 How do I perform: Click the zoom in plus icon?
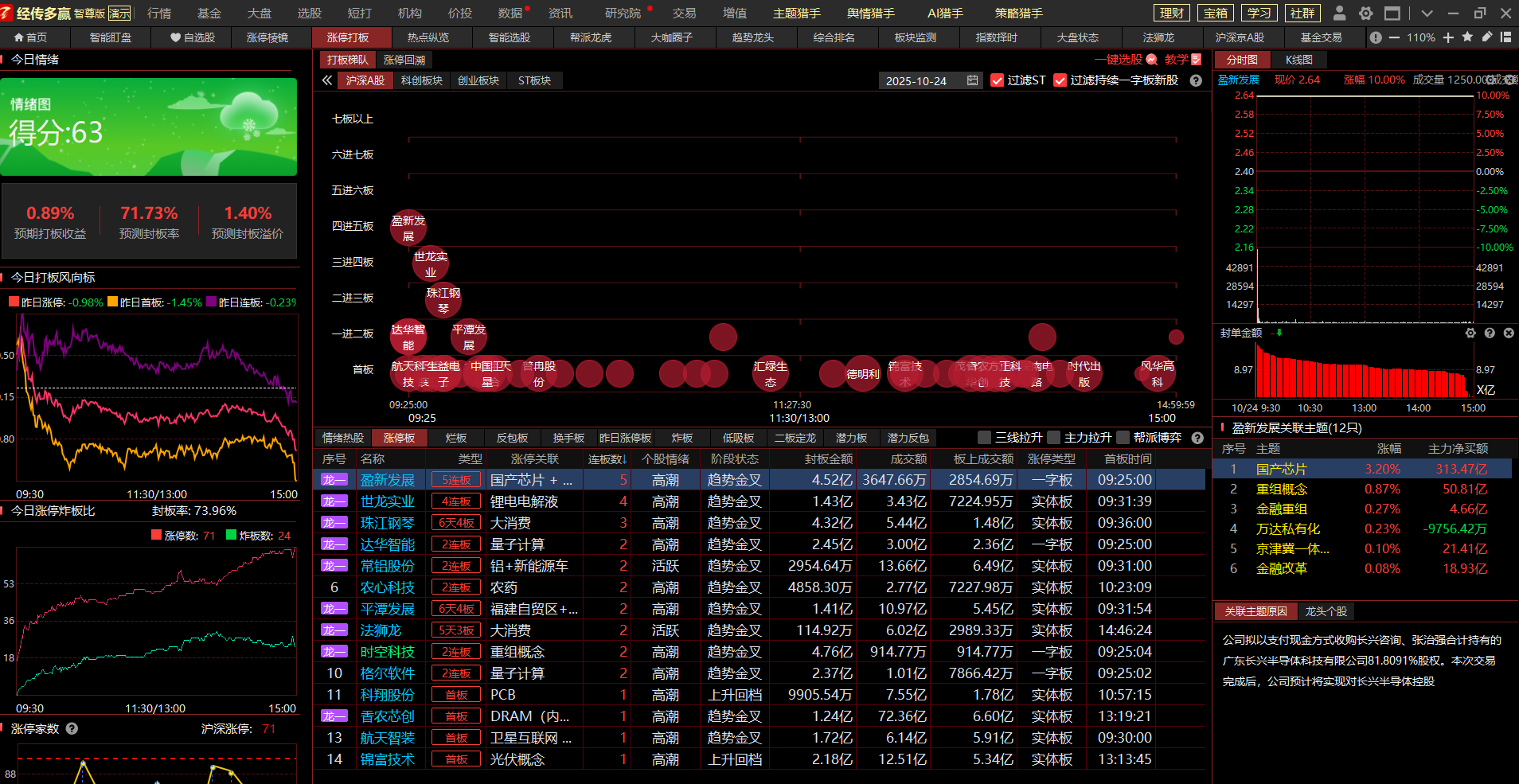(x=1448, y=37)
